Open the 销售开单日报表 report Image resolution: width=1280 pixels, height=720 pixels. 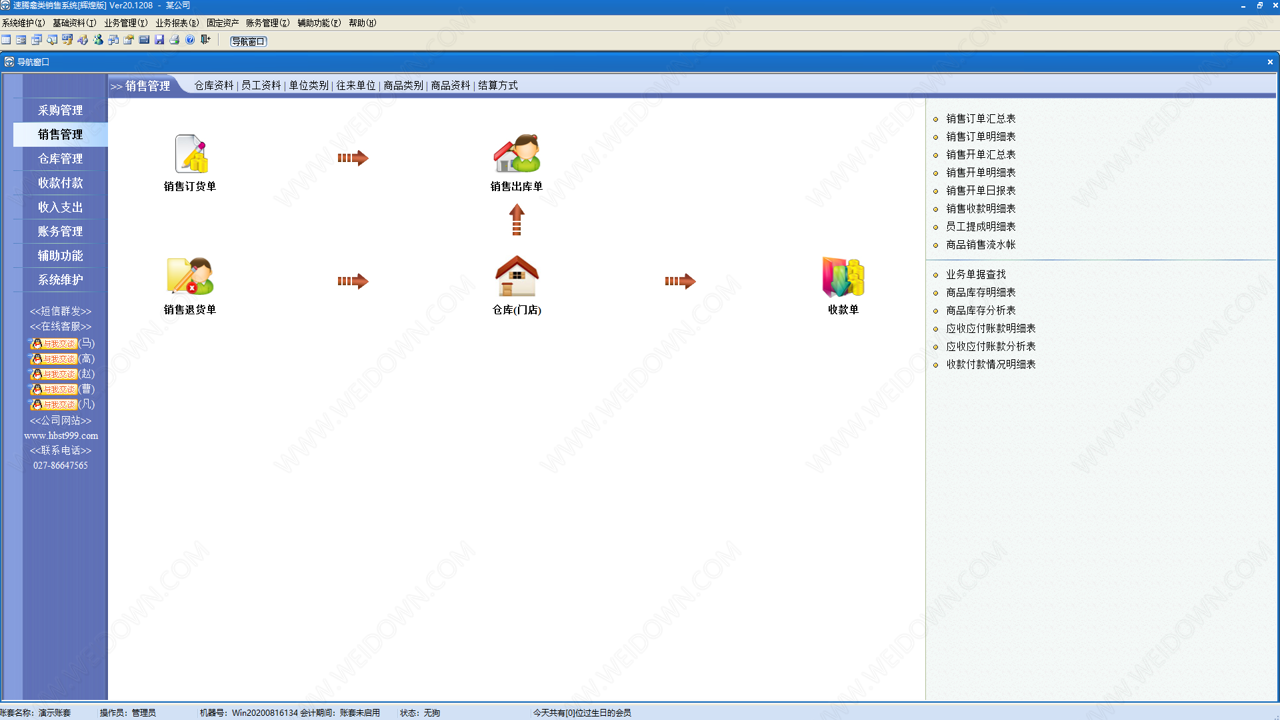(x=981, y=191)
